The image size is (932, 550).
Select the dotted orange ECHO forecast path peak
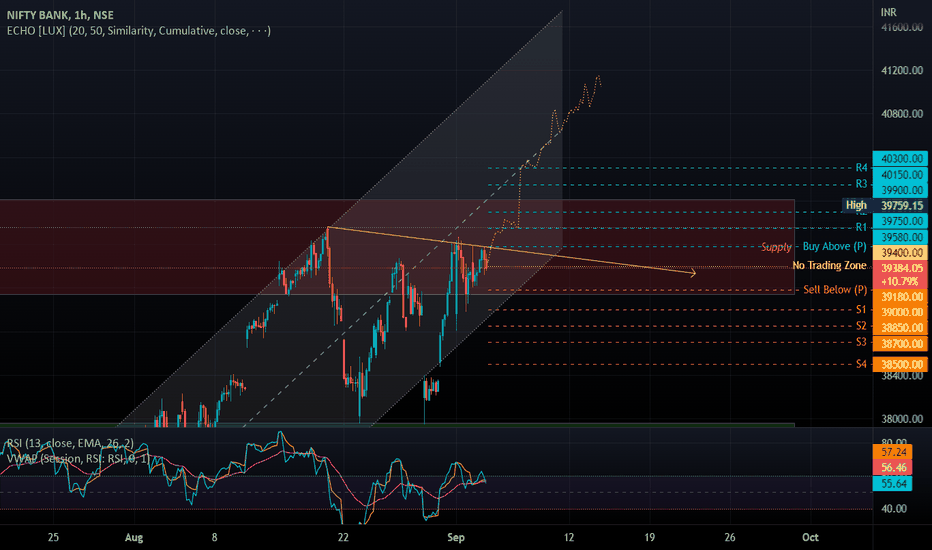tap(599, 77)
